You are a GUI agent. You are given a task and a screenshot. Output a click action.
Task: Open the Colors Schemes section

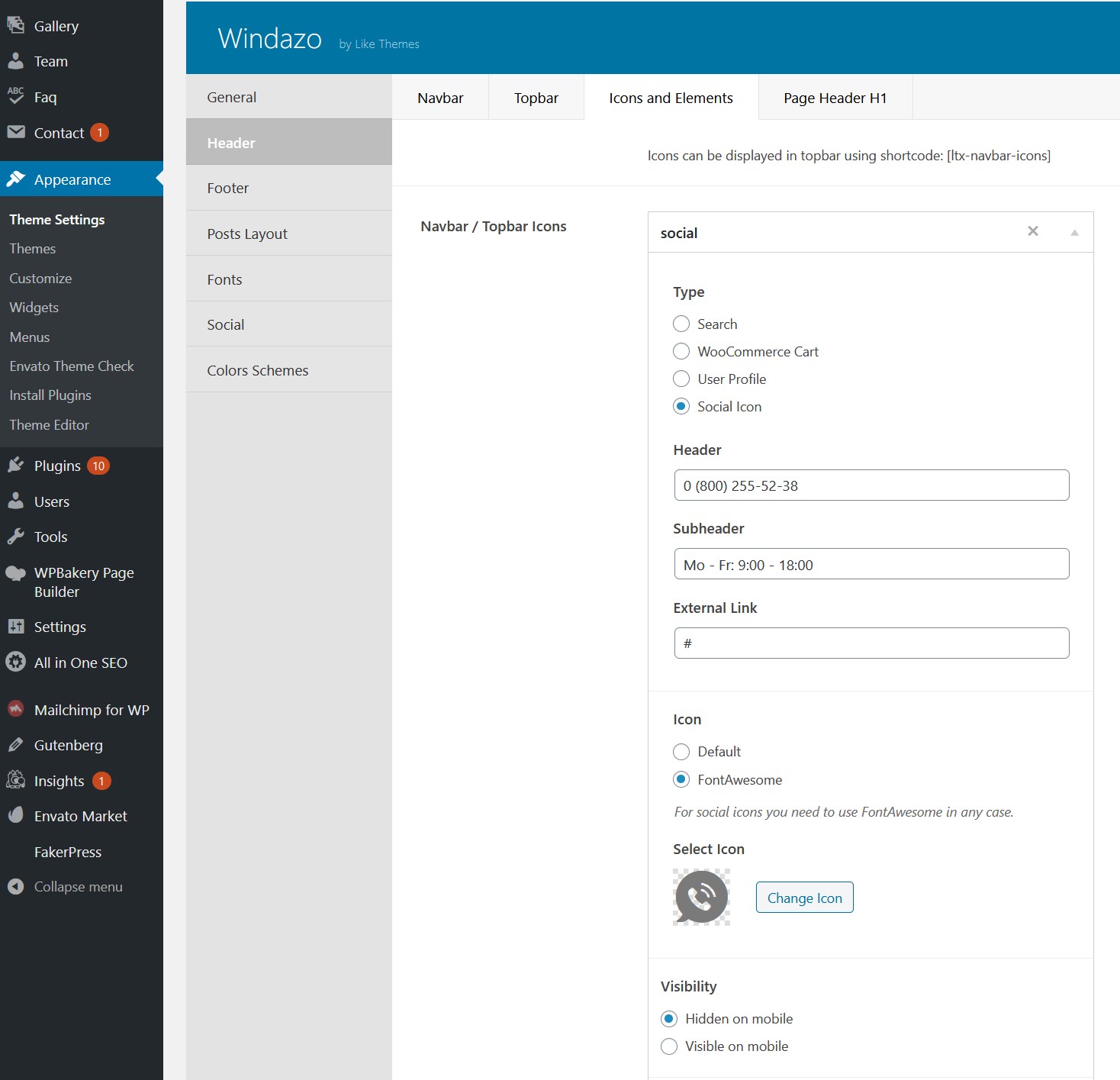click(x=289, y=370)
